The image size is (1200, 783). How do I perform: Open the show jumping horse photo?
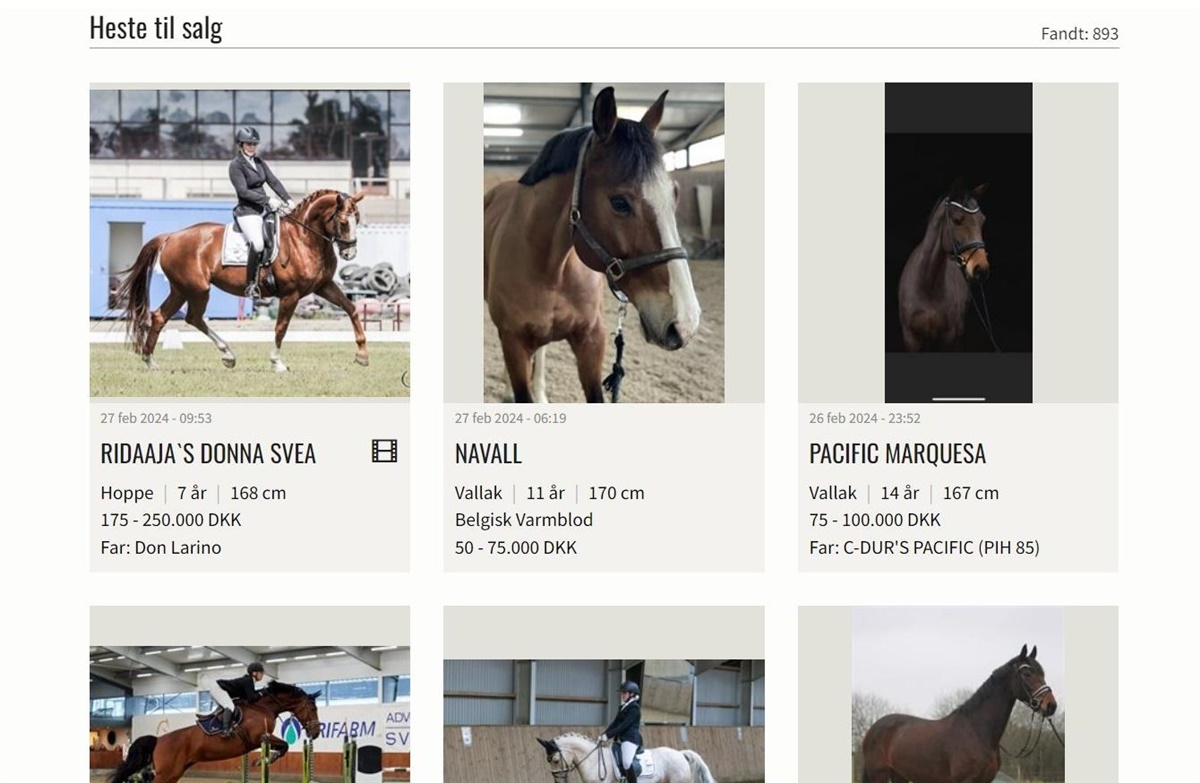(x=250, y=714)
